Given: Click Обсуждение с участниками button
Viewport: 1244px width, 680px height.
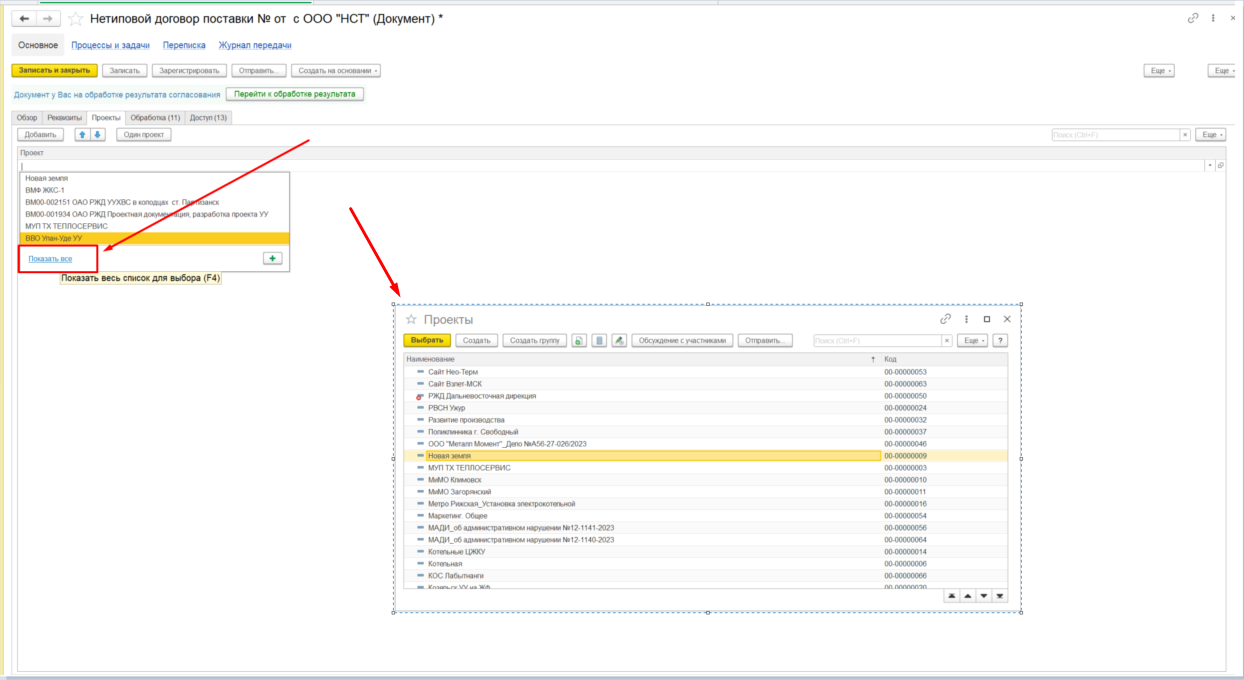Looking at the screenshot, I should point(683,340).
